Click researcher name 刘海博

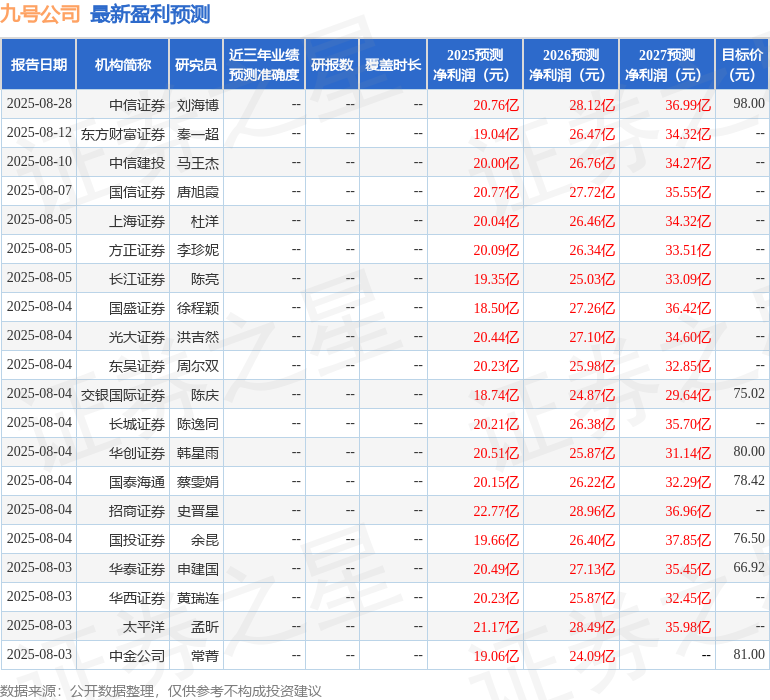[197, 105]
